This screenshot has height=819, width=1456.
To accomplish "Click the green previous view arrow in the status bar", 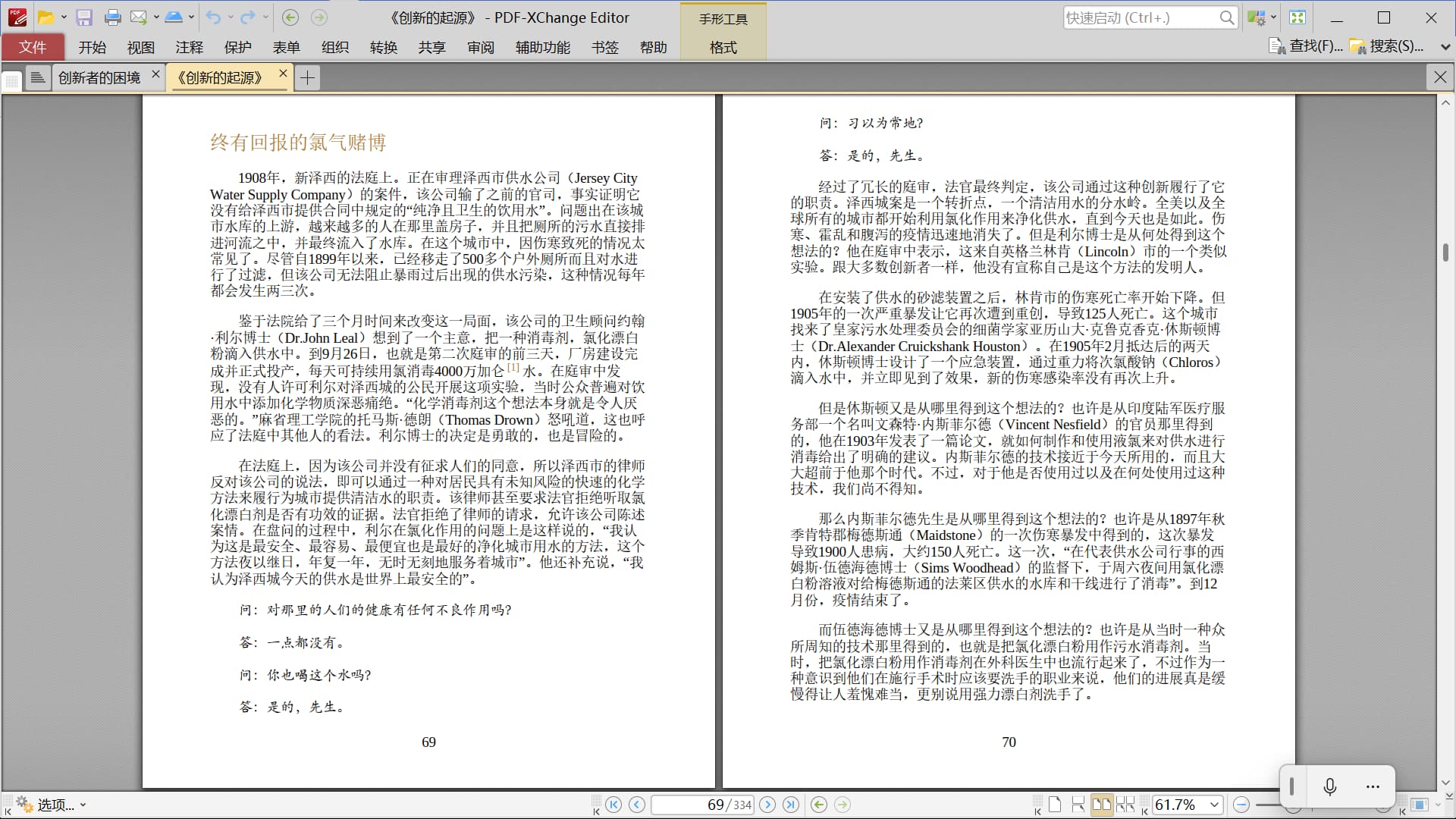I will pyautogui.click(x=819, y=805).
